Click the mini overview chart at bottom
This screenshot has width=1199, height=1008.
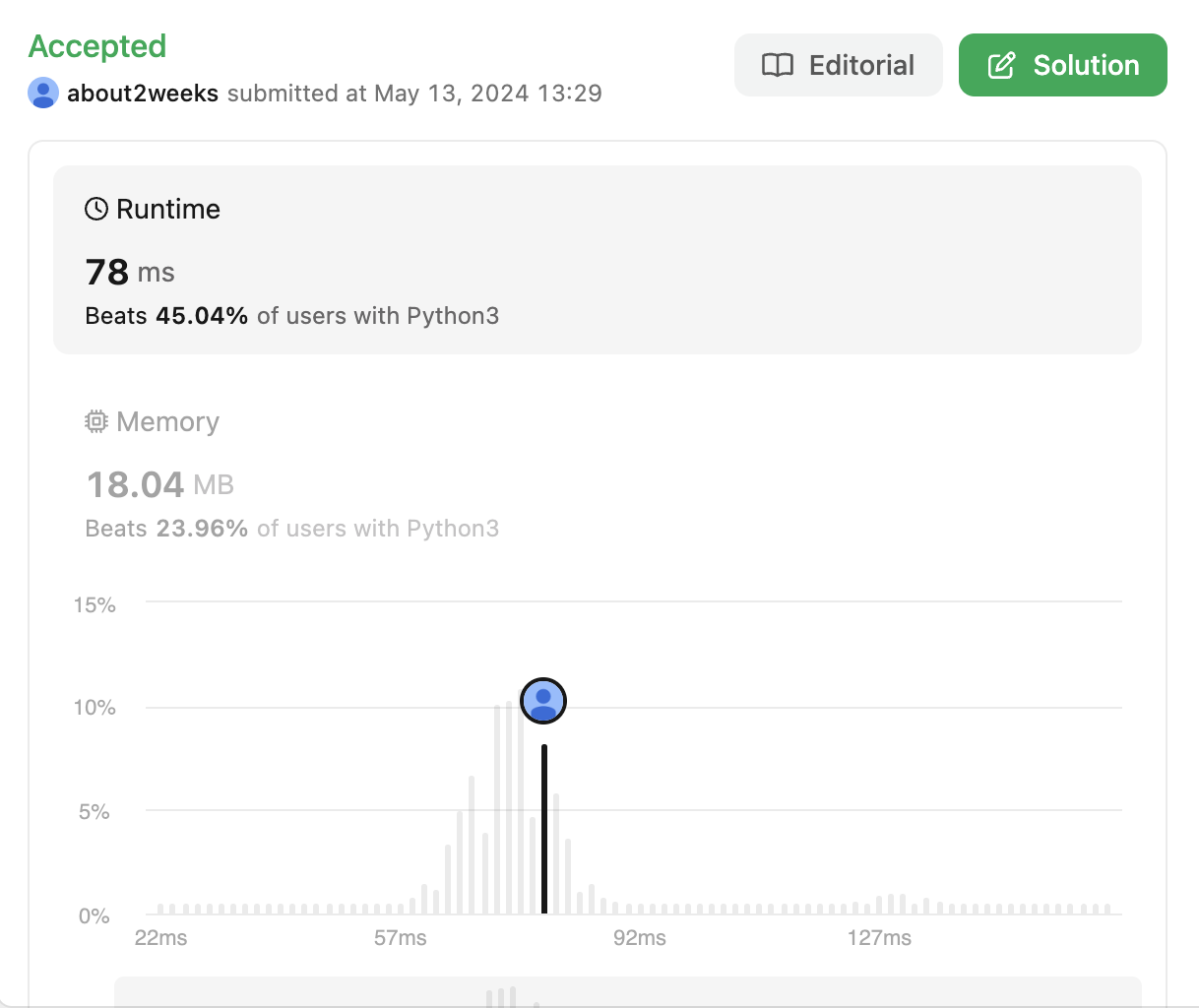click(x=628, y=992)
